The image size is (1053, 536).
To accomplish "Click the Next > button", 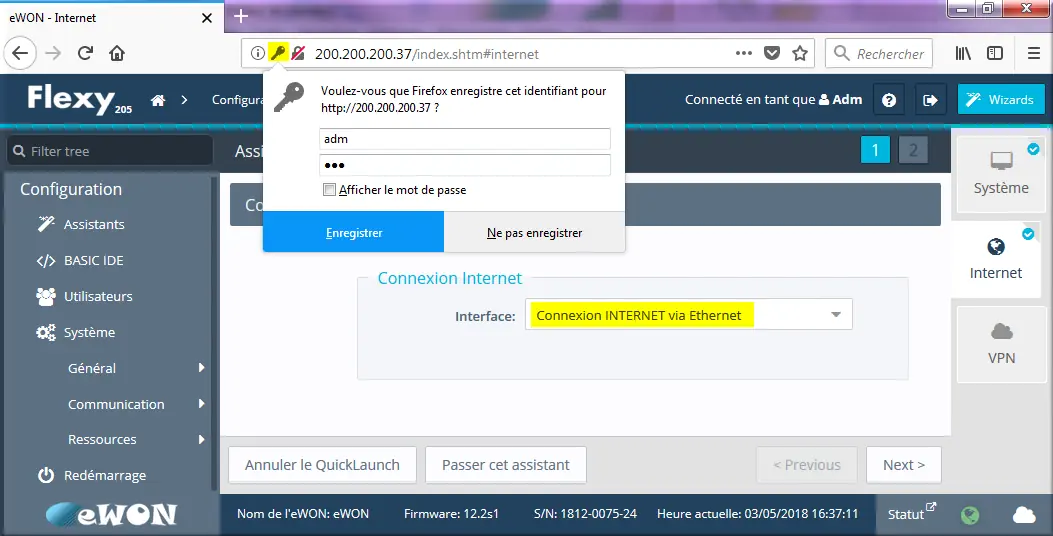I will (x=904, y=465).
